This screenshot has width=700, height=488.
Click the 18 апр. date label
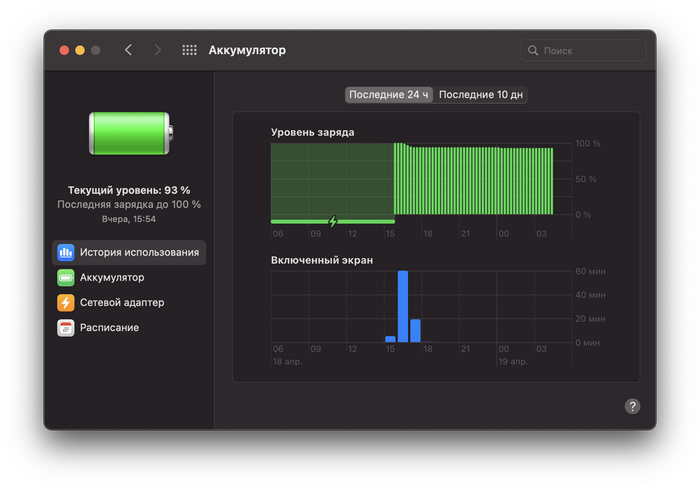pos(288,362)
